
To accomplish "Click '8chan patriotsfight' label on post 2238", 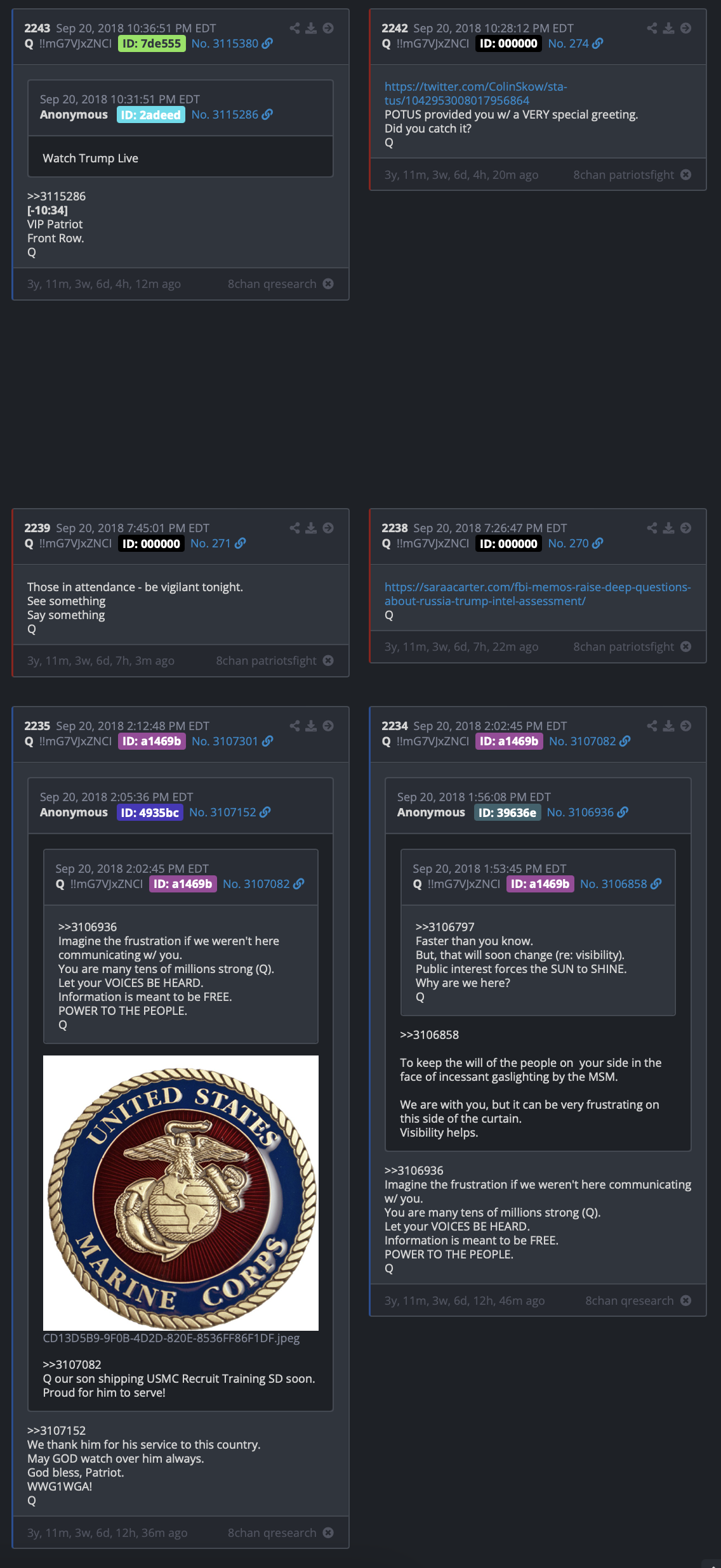I will click(624, 647).
